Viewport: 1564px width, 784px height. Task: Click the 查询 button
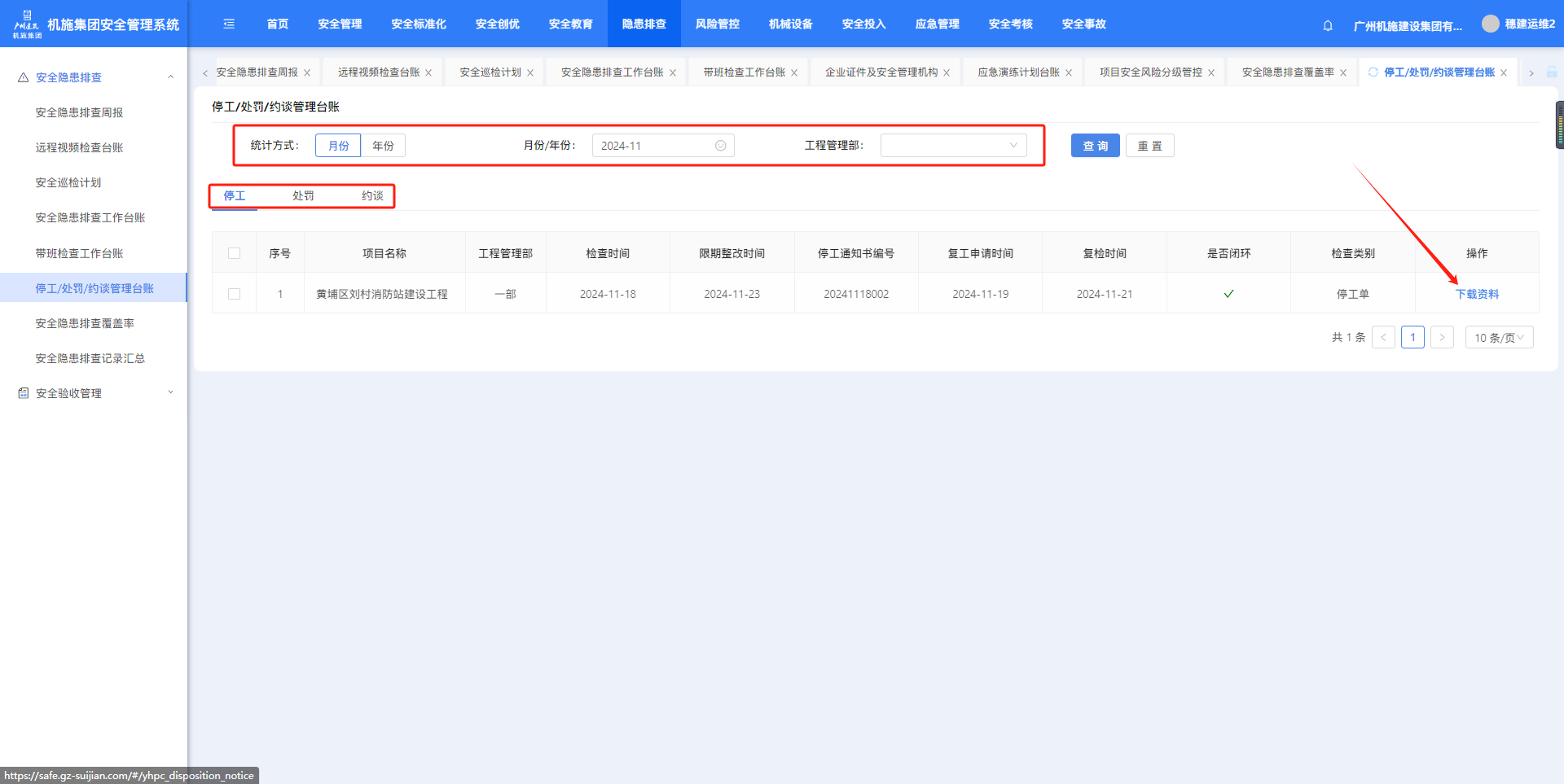(x=1095, y=146)
